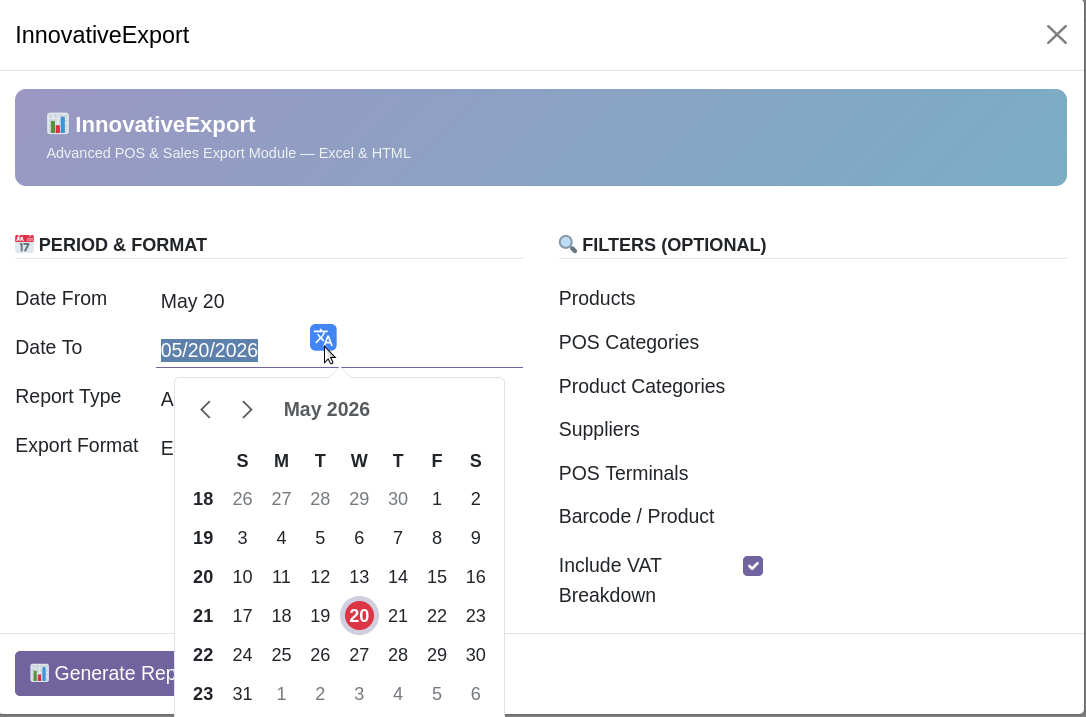
Task: Click the magnifier icon by Filters heading
Action: click(568, 244)
